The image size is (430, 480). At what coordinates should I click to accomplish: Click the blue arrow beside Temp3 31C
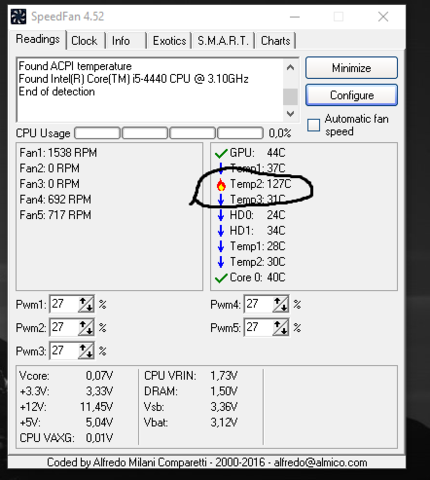click(x=221, y=199)
